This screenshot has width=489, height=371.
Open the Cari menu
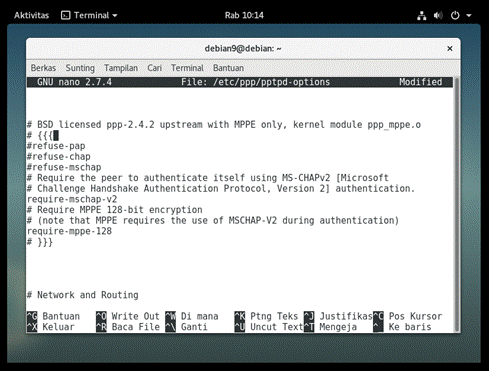tap(154, 68)
